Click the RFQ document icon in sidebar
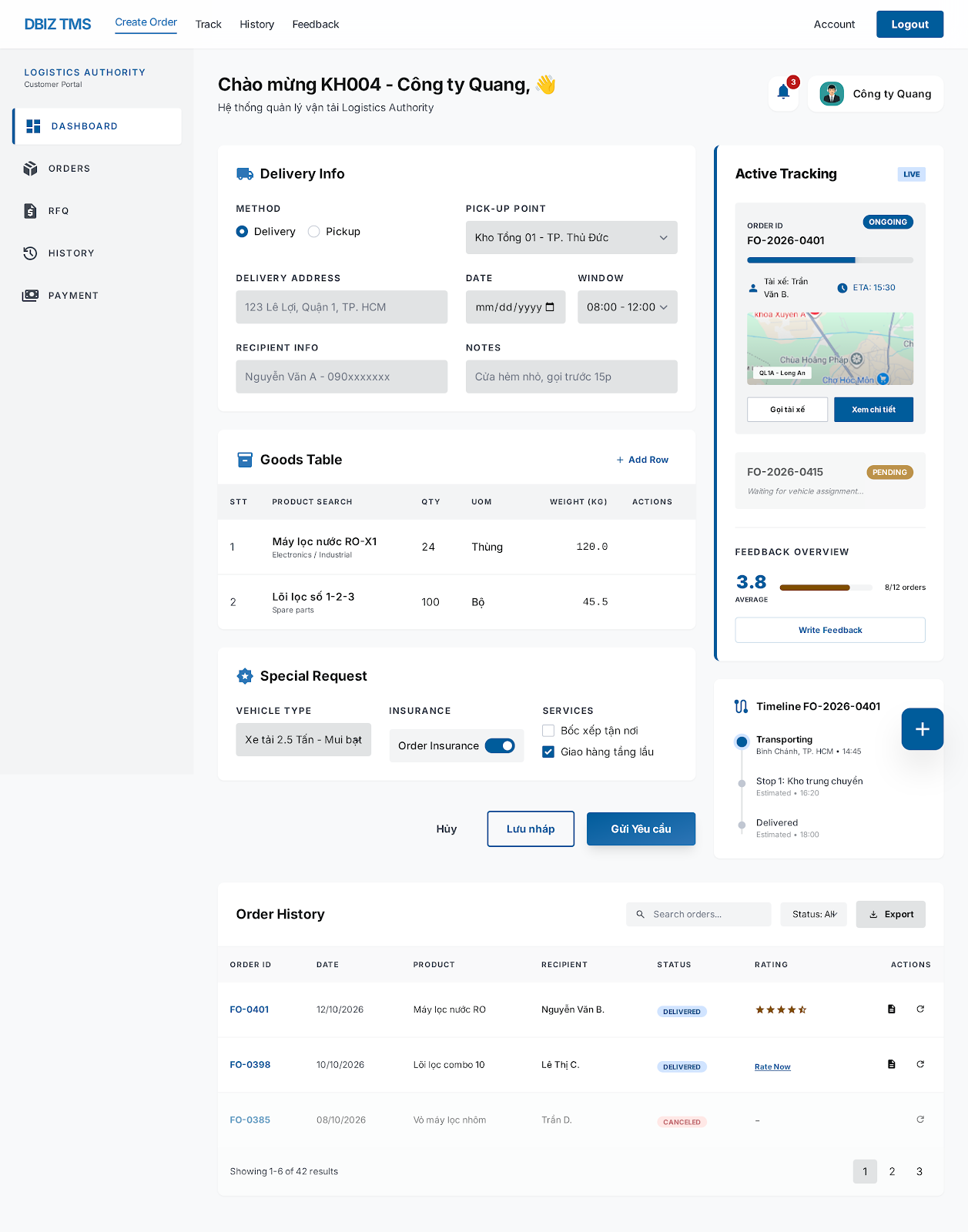The width and height of the screenshot is (968, 1232). click(x=31, y=211)
